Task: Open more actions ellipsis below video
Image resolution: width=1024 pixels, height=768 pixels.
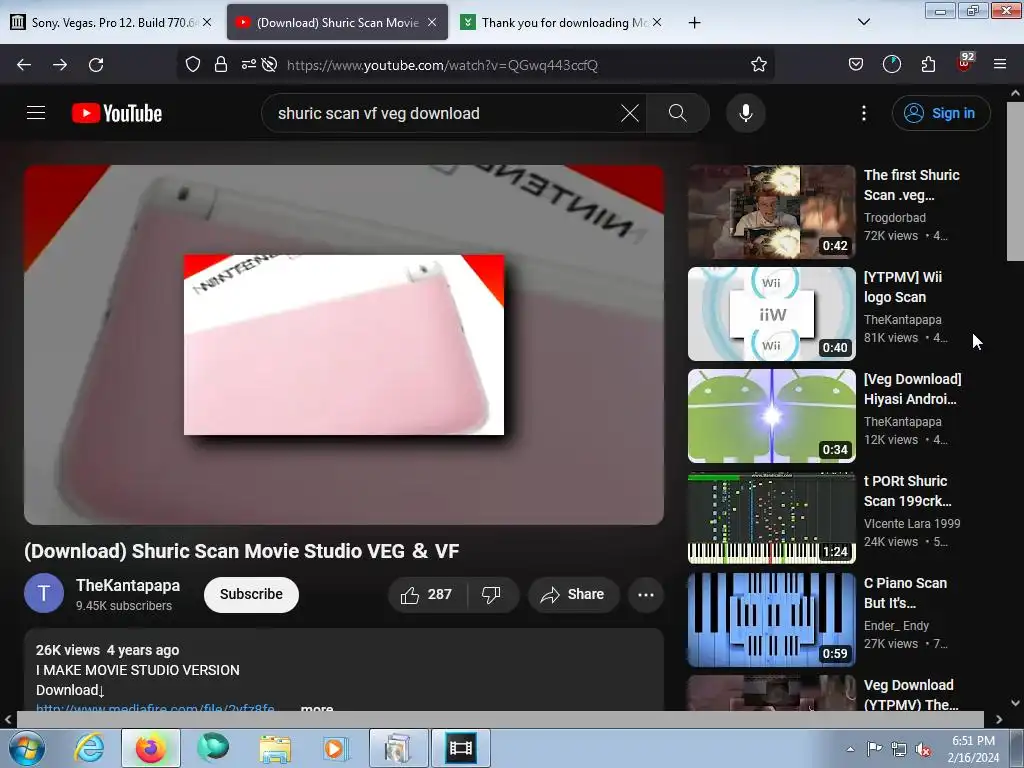Action: coord(646,594)
